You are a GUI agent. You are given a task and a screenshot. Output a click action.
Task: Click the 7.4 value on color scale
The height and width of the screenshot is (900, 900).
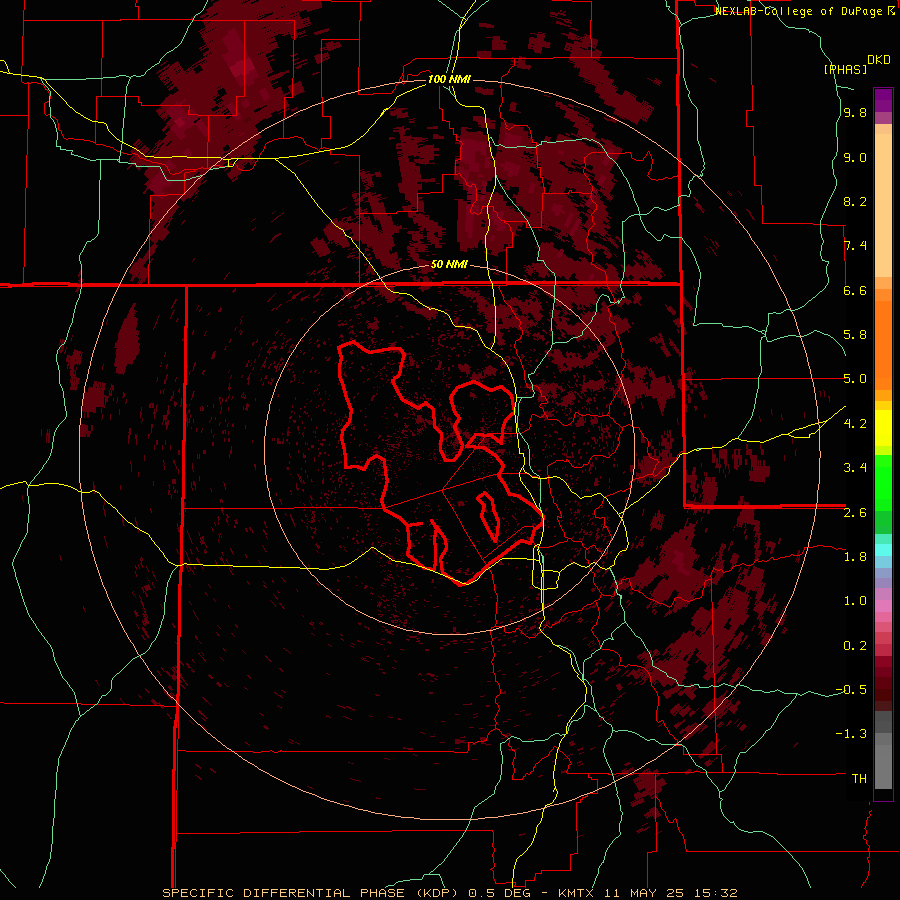[855, 246]
